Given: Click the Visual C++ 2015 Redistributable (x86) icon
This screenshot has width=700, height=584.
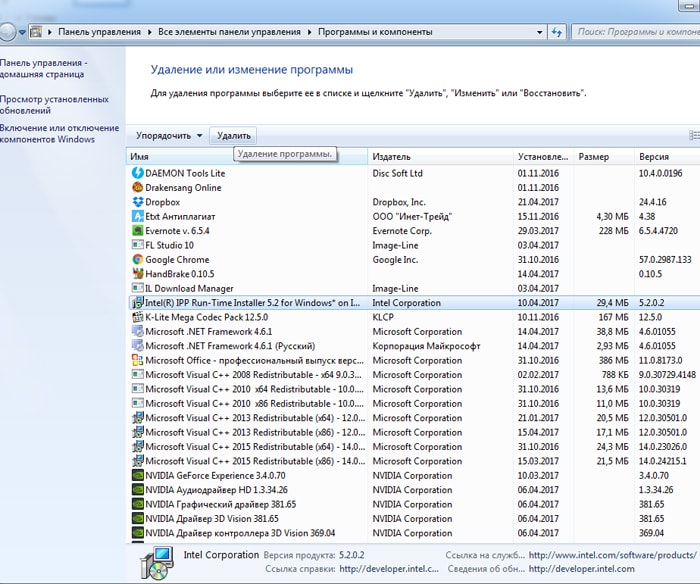Looking at the screenshot, I should pyautogui.click(x=138, y=461).
